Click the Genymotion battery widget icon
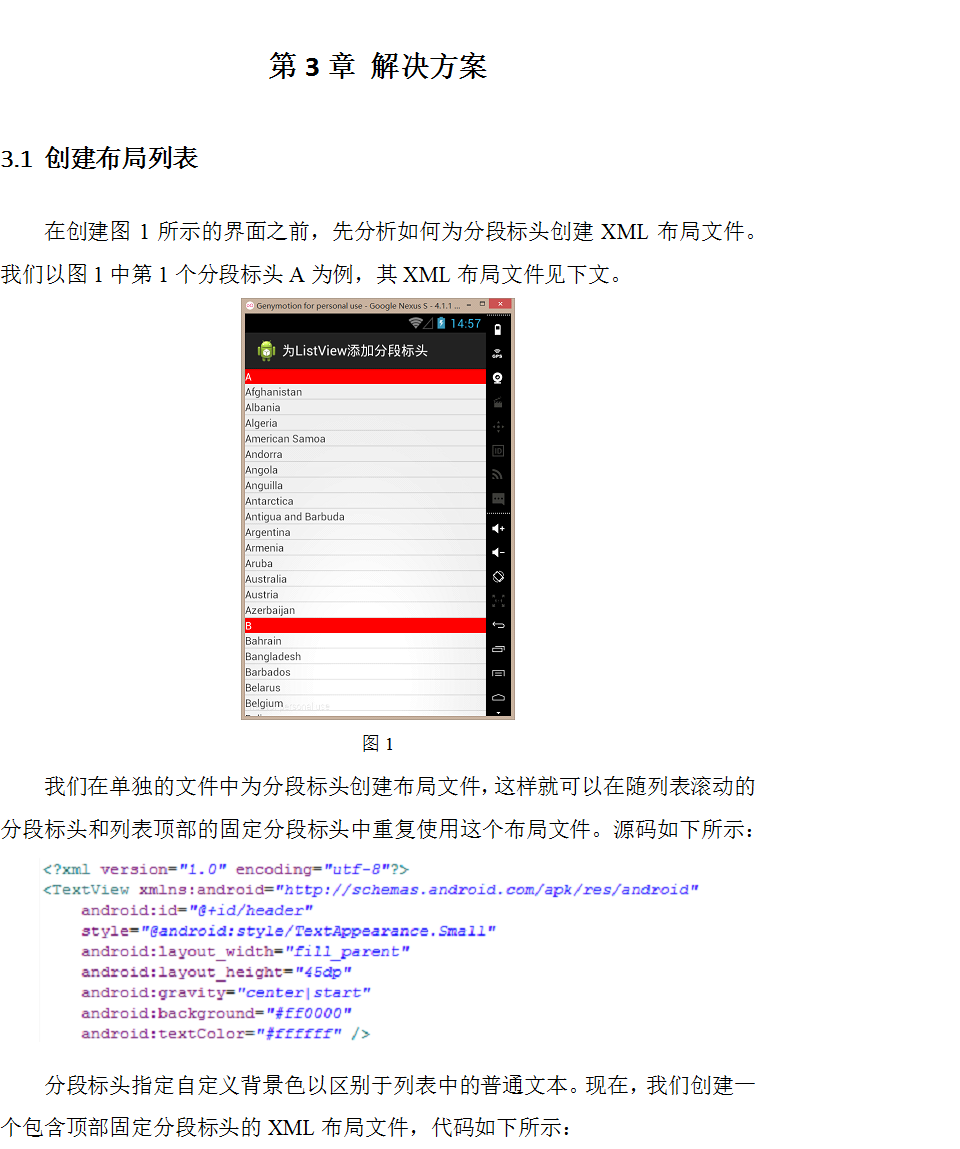Image resolution: width=960 pixels, height=1149 pixels. (498, 328)
